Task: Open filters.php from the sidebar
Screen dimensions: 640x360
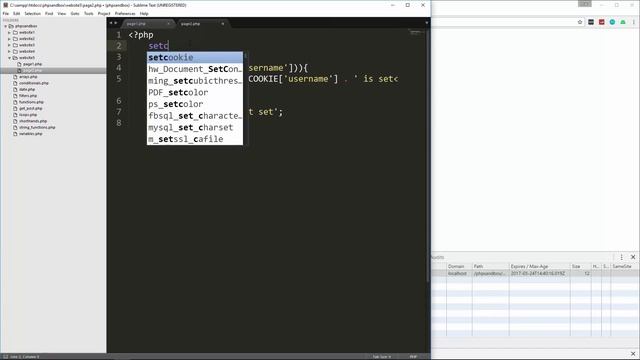Action: 28,96
